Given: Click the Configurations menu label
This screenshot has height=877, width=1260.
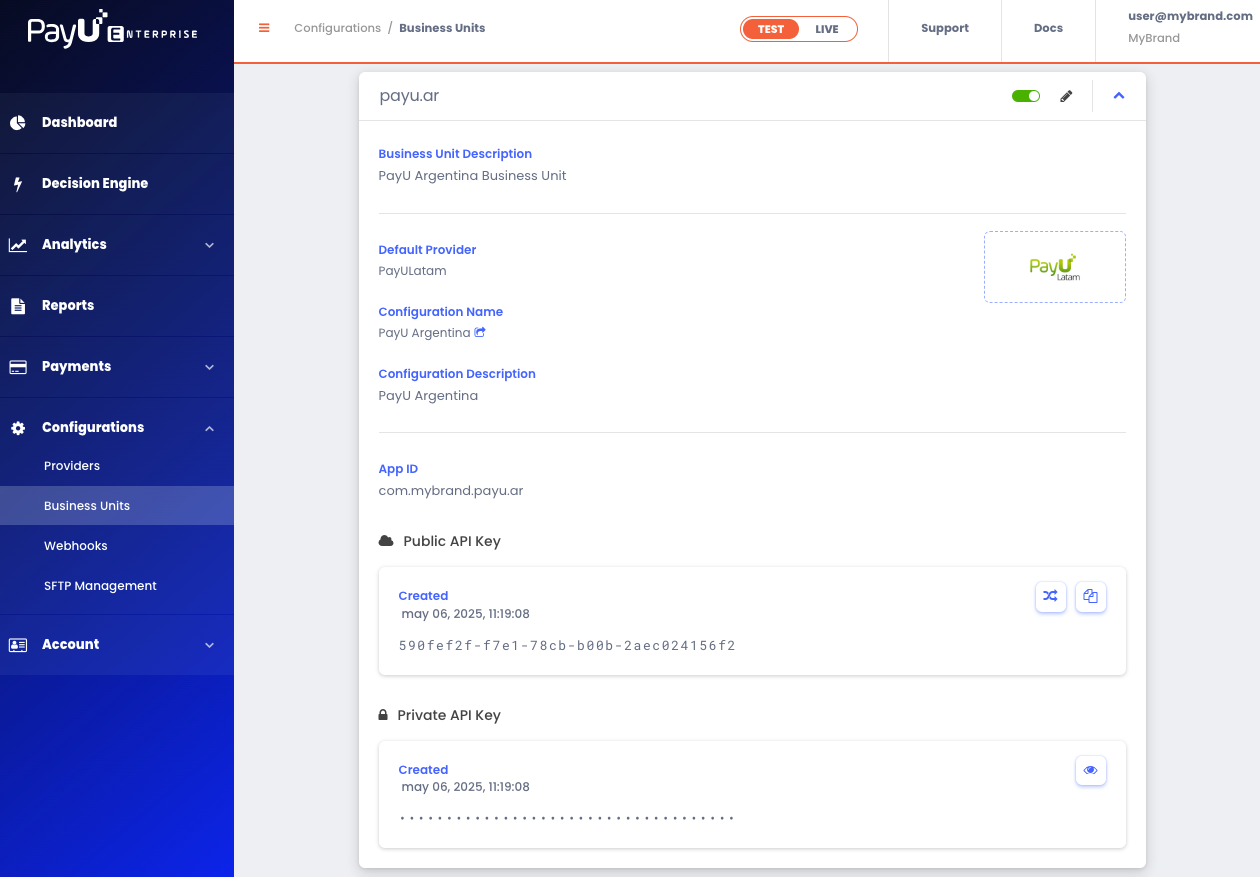Looking at the screenshot, I should [x=93, y=428].
